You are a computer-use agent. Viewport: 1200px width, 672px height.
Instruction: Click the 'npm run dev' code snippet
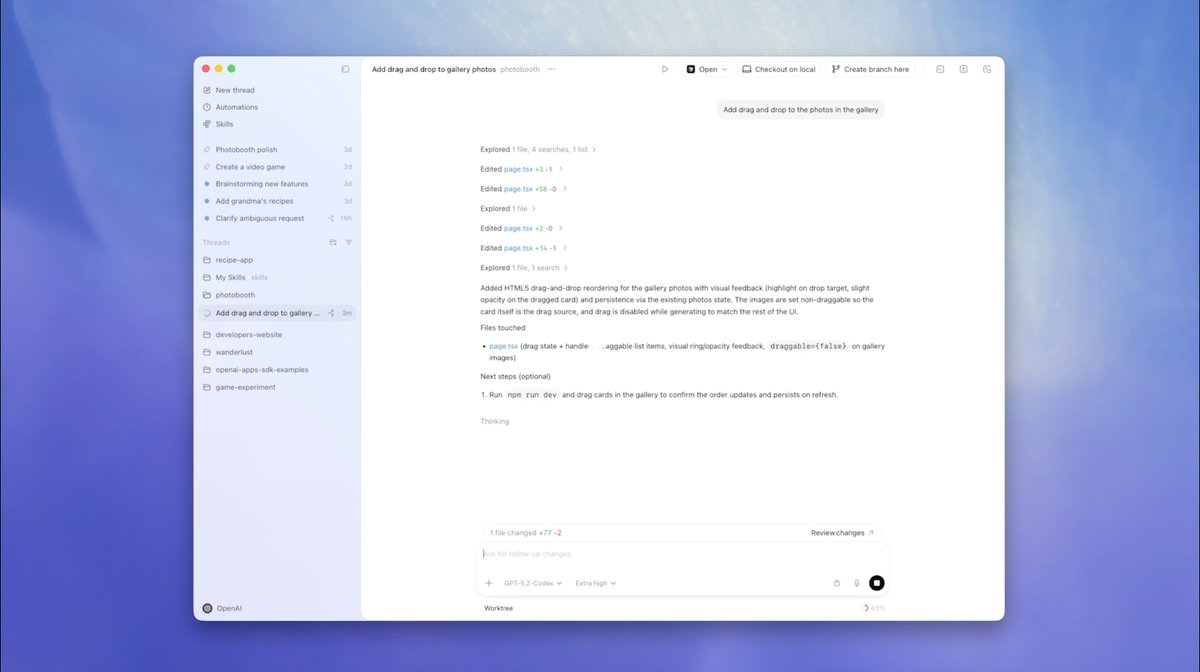tap(530, 395)
